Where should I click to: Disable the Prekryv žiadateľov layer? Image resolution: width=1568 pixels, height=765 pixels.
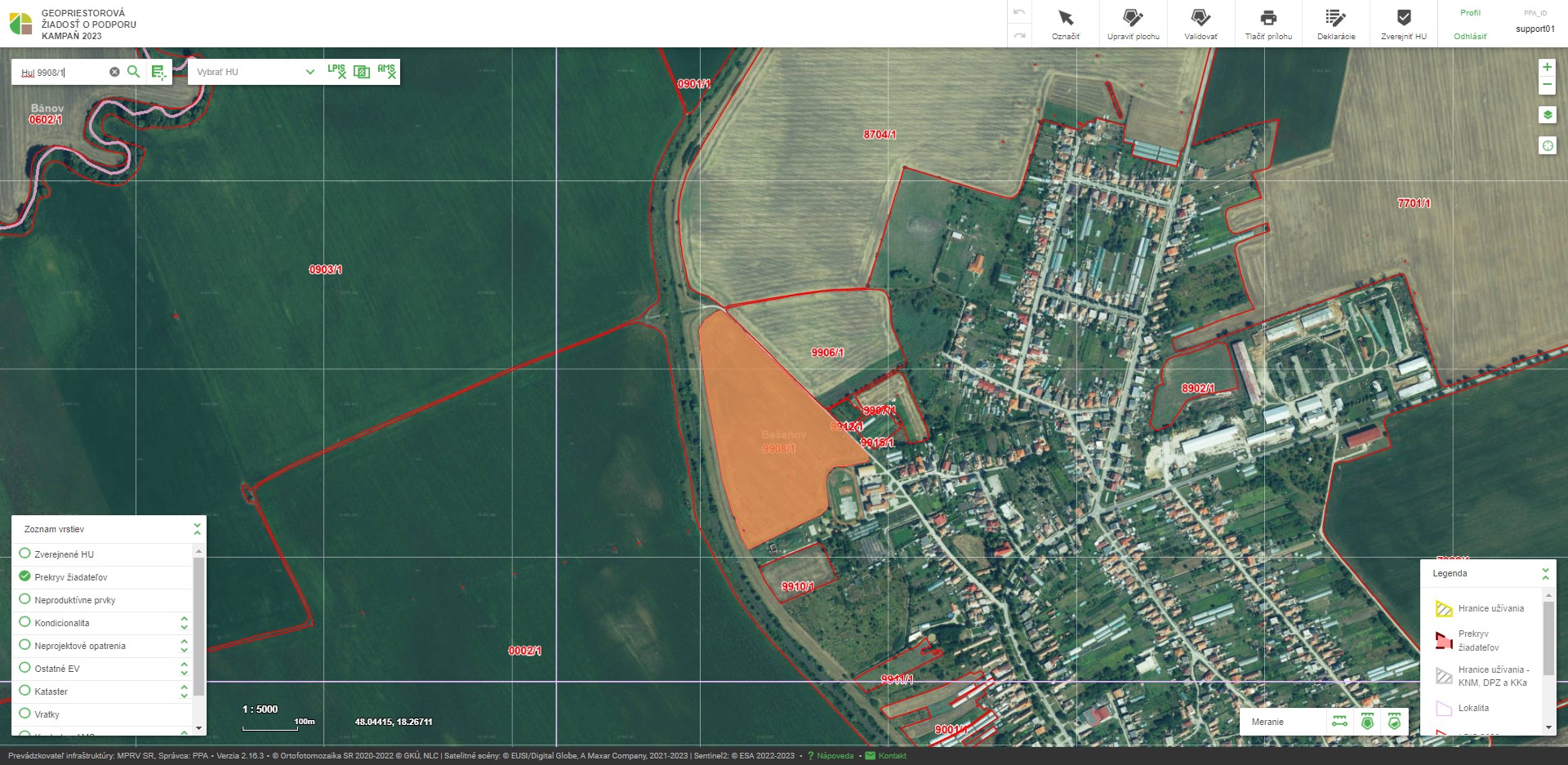(x=24, y=576)
